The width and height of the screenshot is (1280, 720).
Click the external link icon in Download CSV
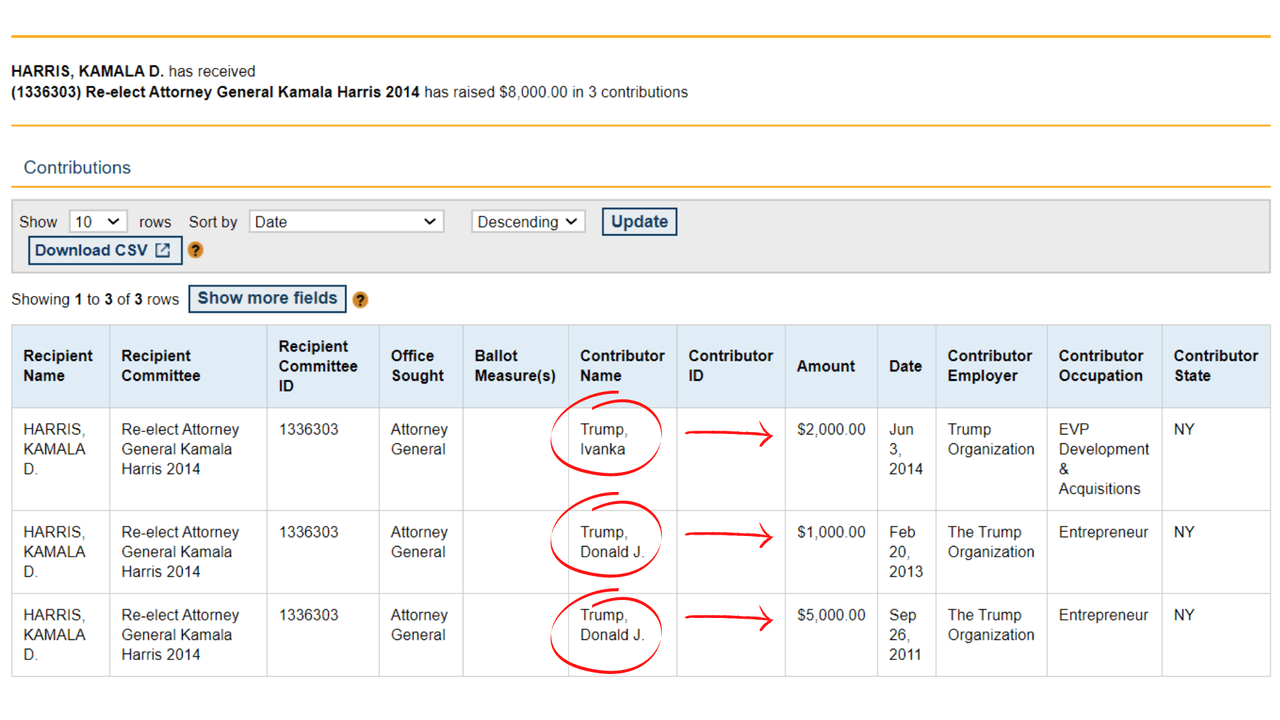tap(163, 250)
